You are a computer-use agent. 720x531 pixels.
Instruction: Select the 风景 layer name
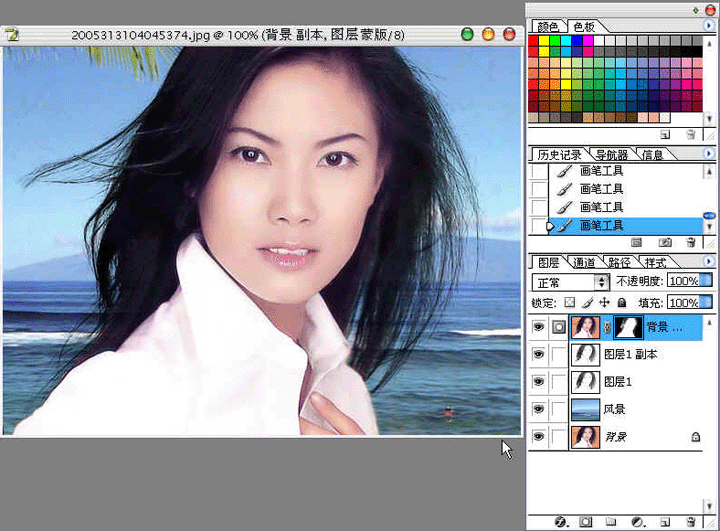point(614,409)
